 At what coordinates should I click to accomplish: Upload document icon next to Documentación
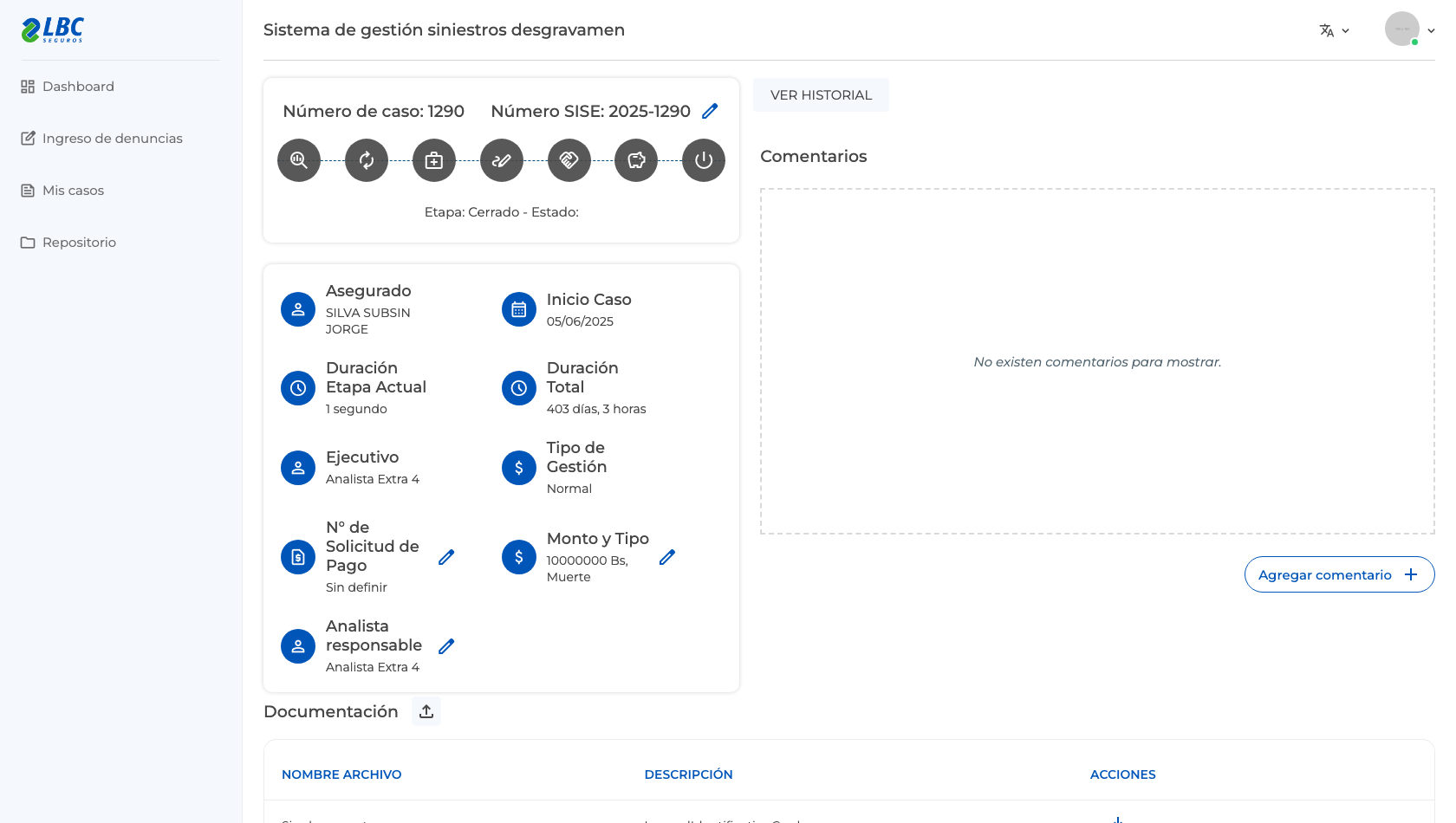click(x=426, y=711)
